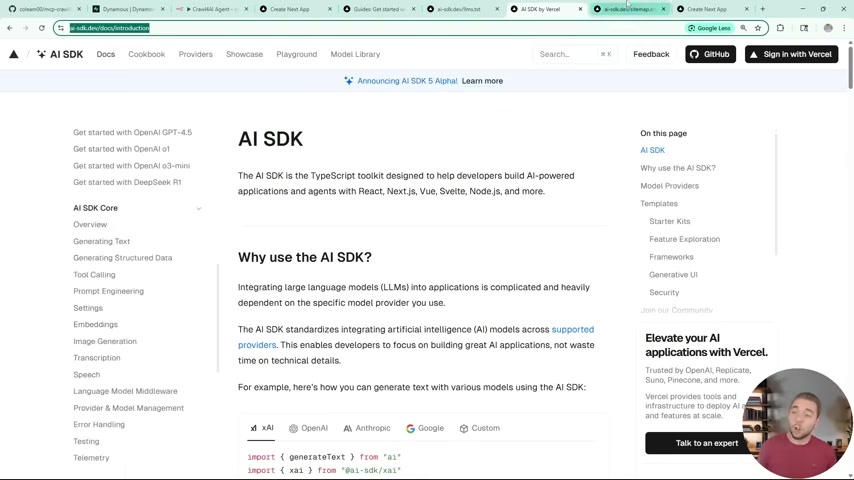The height and width of the screenshot is (480, 854).
Task: Select the Custom provider tab
Action: [x=479, y=428]
